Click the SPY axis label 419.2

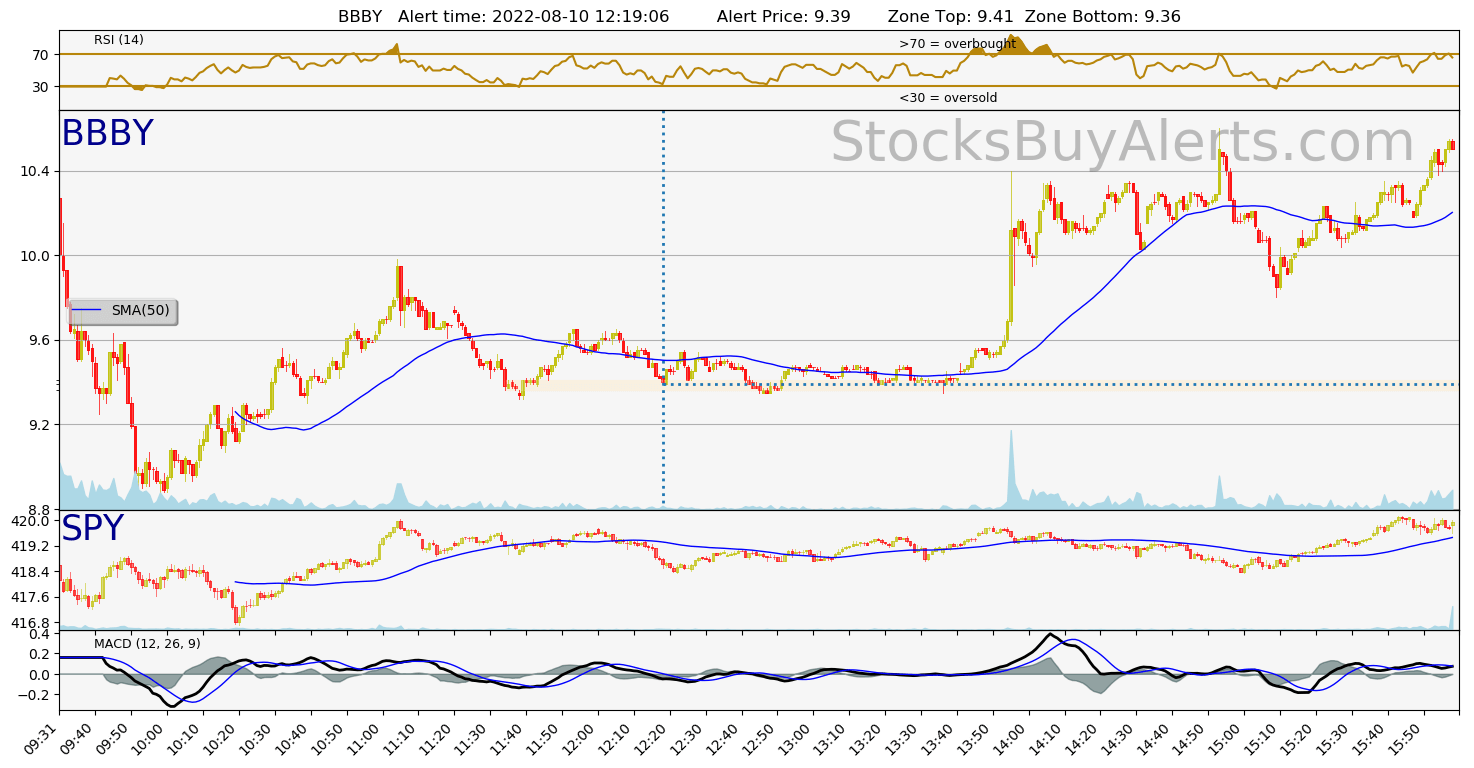(x=32, y=547)
